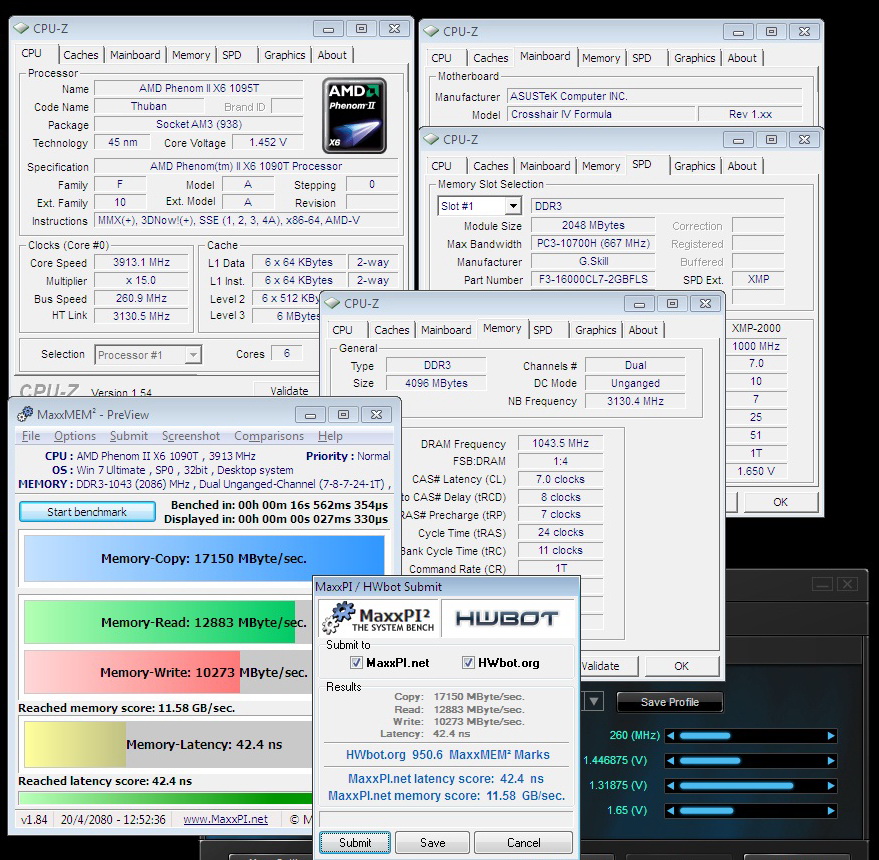Screen dimensions: 879x860
Task: Click CPU-Z icon in Memory window title bar
Action: pyautogui.click(x=332, y=303)
